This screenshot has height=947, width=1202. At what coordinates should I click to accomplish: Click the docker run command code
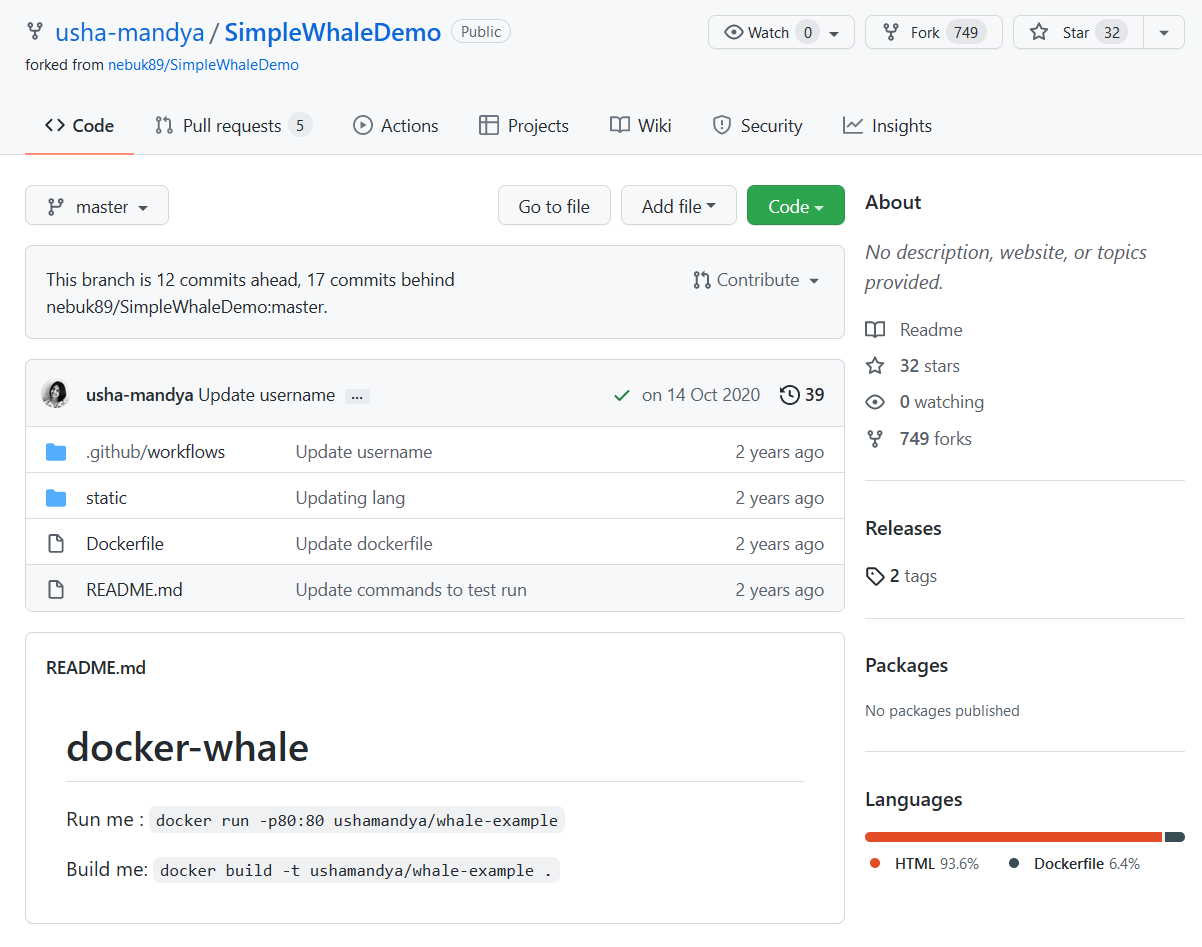click(x=357, y=820)
